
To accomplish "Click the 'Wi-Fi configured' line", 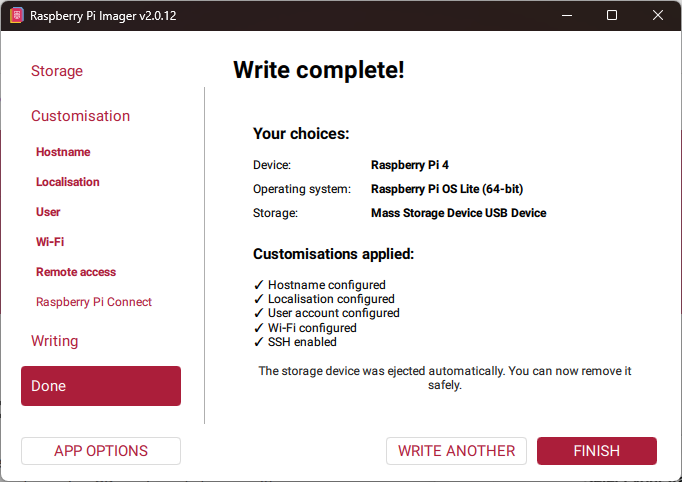I will point(305,328).
